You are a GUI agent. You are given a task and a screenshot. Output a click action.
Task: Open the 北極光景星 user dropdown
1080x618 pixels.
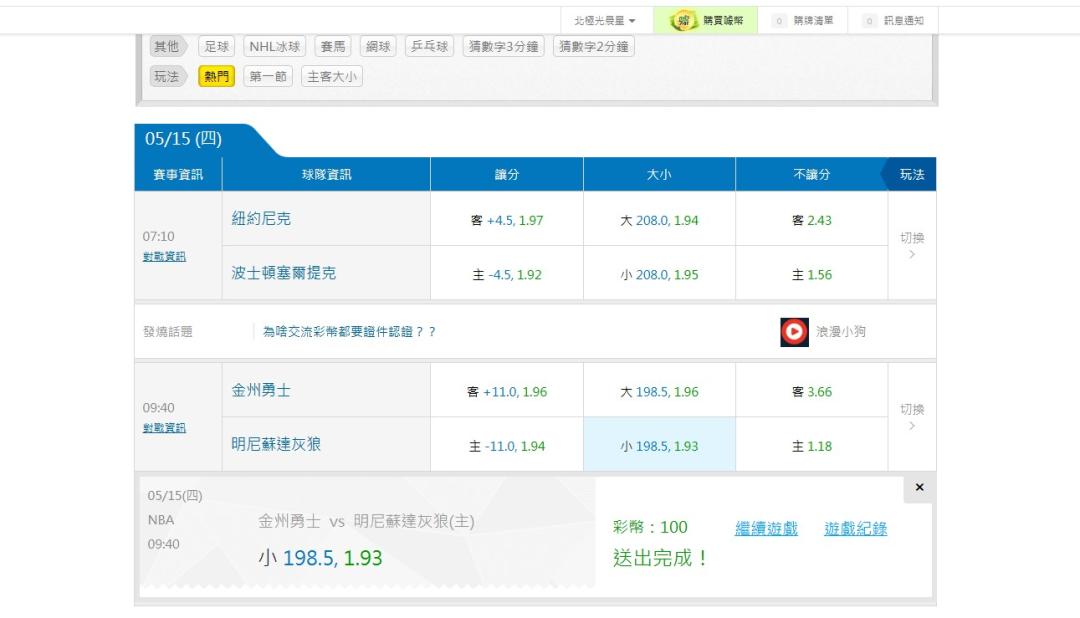tap(604, 21)
